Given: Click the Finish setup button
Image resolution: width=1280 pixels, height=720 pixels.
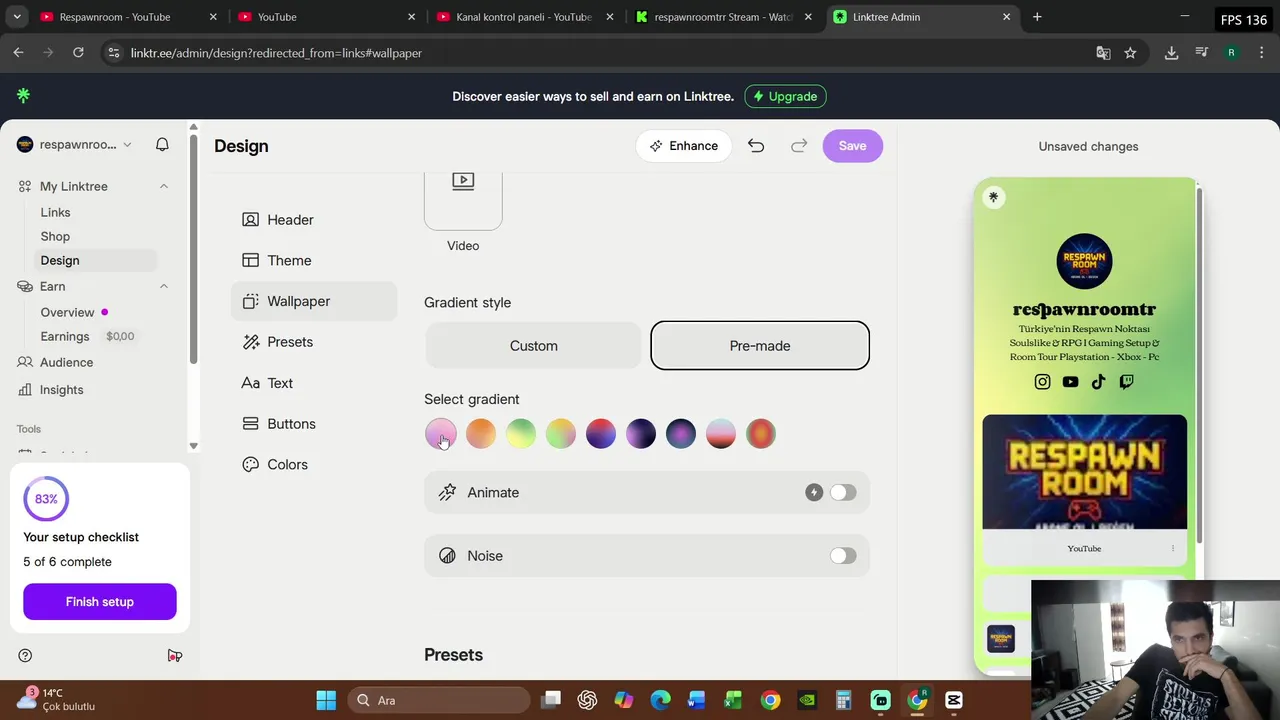Looking at the screenshot, I should pos(100,602).
